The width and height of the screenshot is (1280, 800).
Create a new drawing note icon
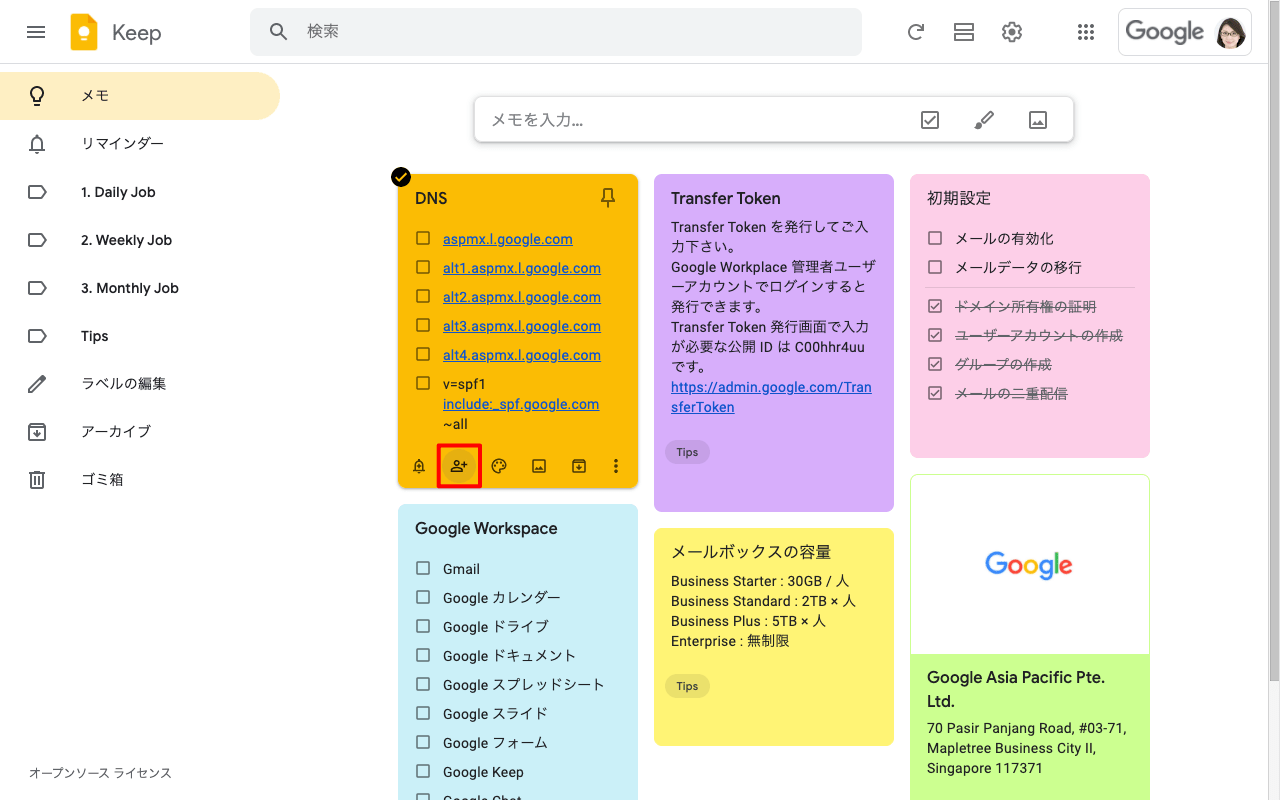(984, 120)
